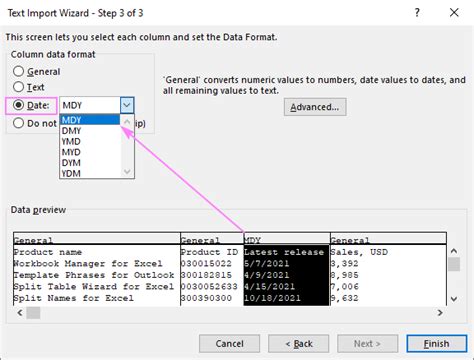
Task: Click the preview horizontal scroll-right arrow
Action: (x=440, y=313)
